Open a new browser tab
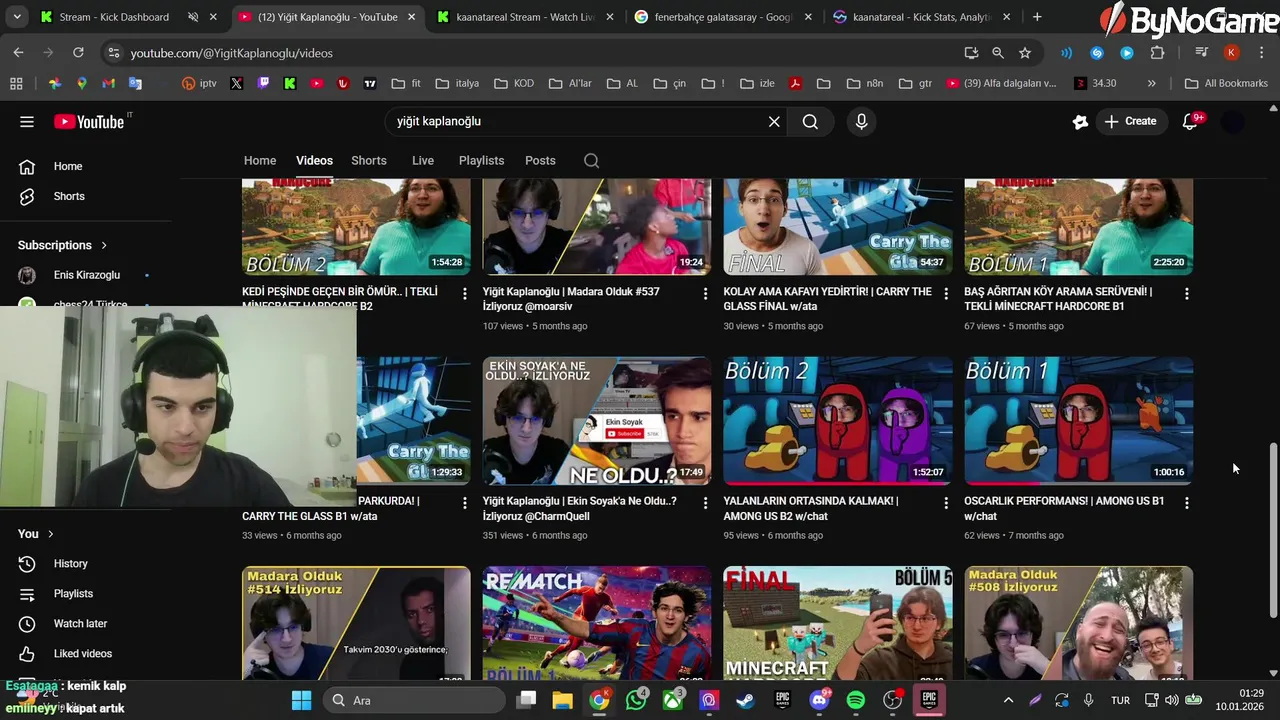This screenshot has width=1280, height=720. pyautogui.click(x=1037, y=17)
